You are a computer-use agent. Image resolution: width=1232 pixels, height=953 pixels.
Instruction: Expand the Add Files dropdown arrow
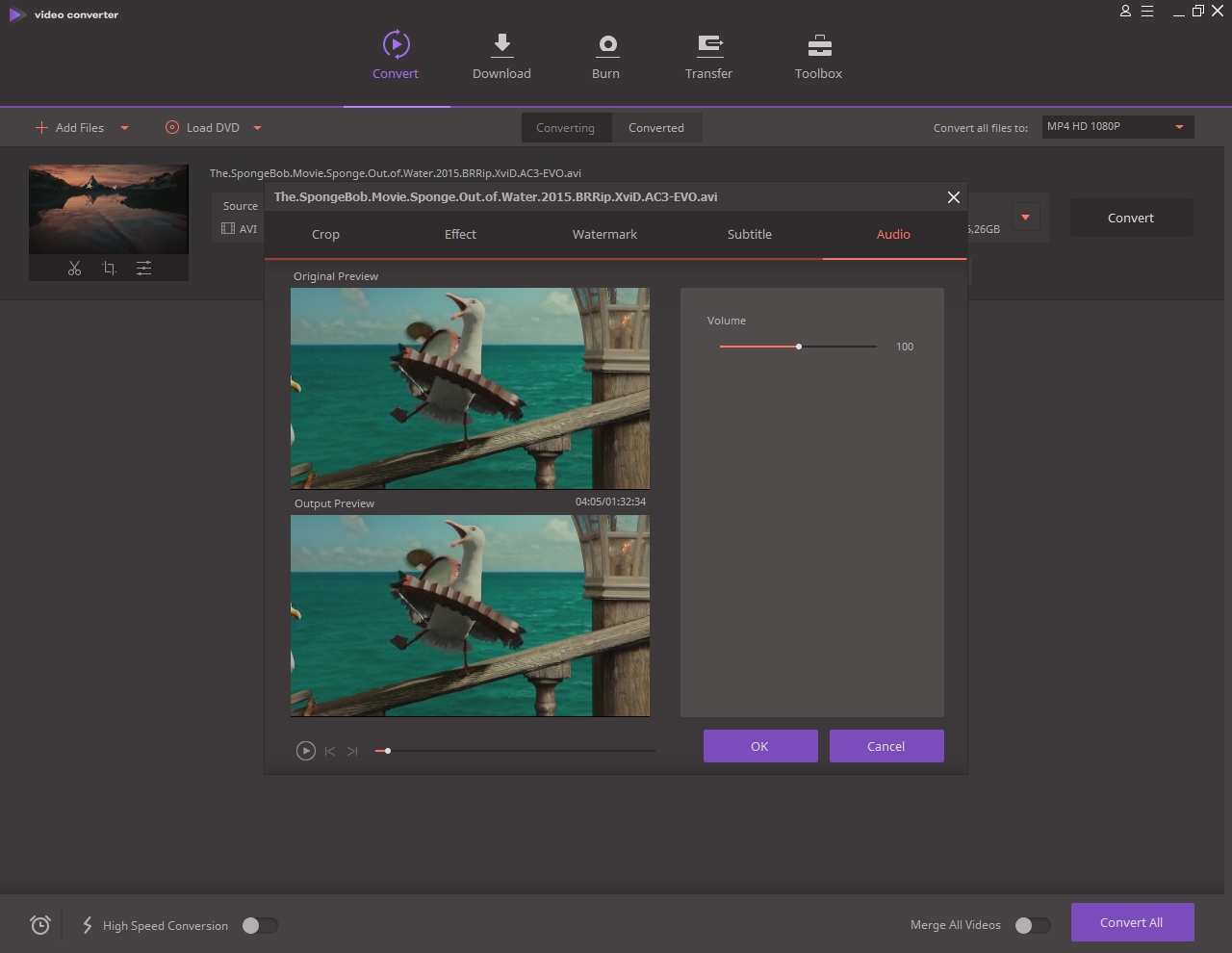[x=124, y=128]
